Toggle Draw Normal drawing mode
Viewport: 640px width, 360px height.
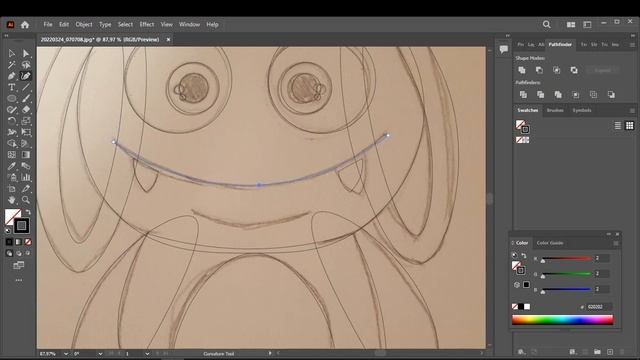(x=9, y=253)
